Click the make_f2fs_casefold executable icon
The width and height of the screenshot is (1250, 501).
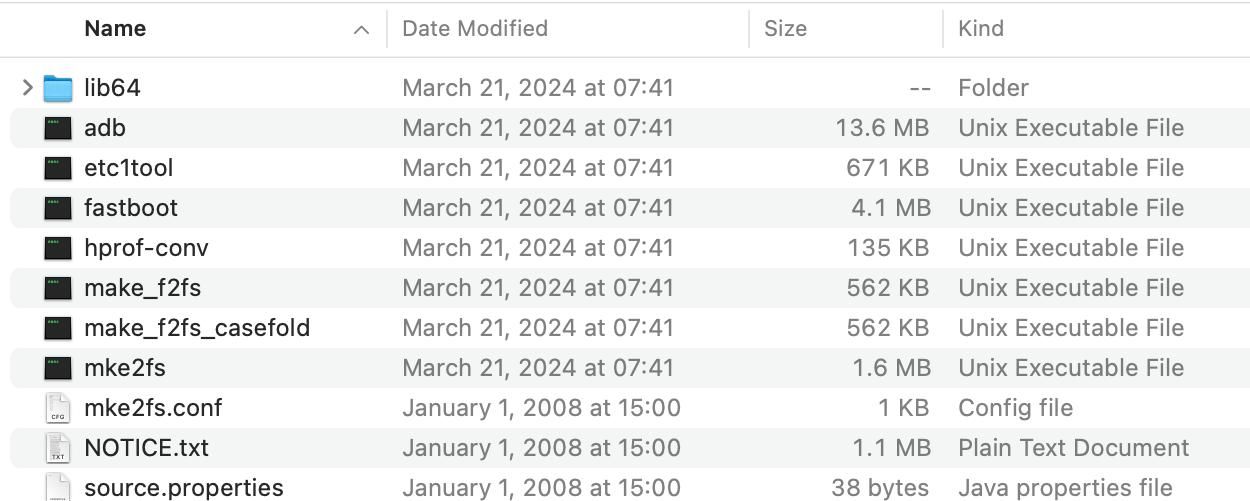tap(58, 328)
